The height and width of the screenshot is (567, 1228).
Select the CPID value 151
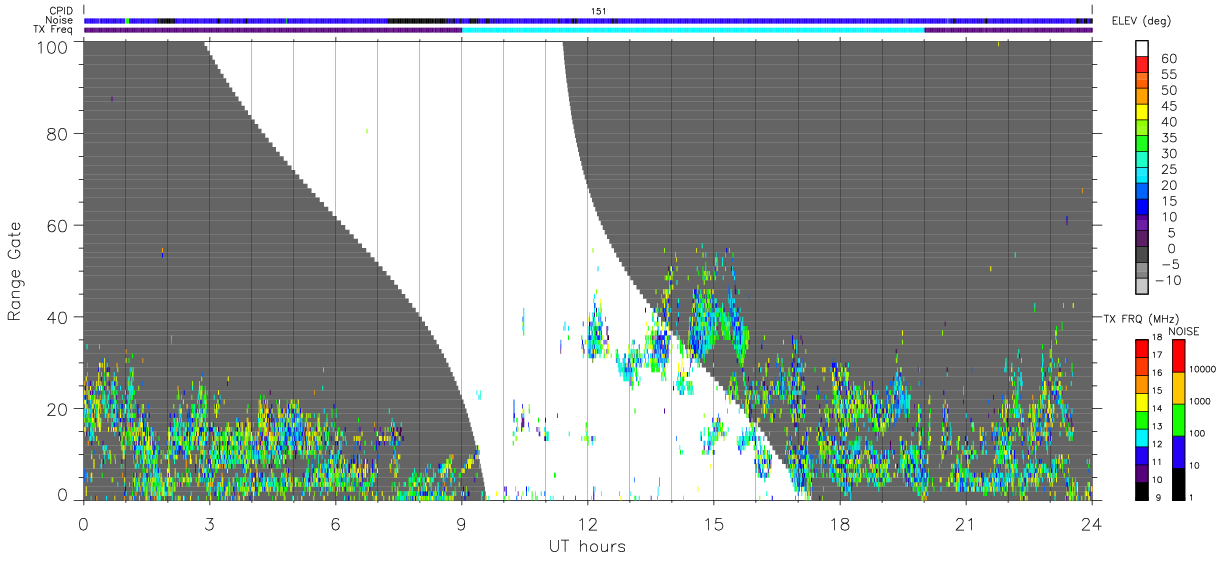click(x=598, y=10)
